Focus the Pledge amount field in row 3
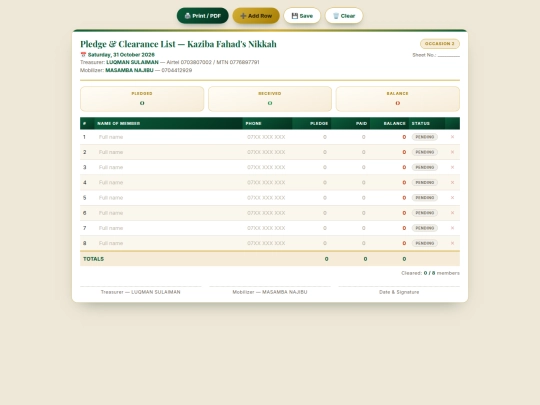The height and width of the screenshot is (405, 540). pyautogui.click(x=312, y=167)
